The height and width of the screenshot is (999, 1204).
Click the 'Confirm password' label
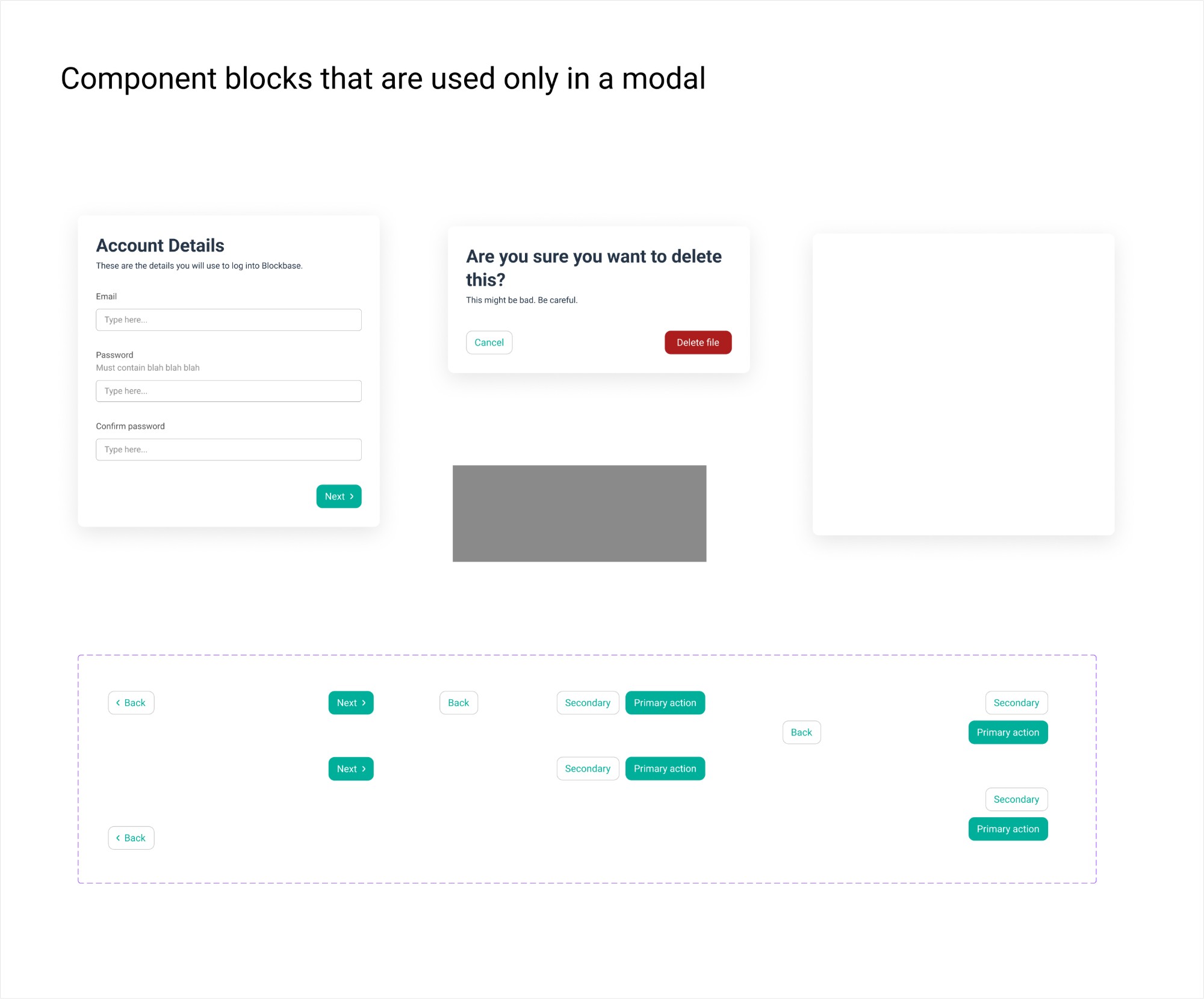pyautogui.click(x=130, y=426)
